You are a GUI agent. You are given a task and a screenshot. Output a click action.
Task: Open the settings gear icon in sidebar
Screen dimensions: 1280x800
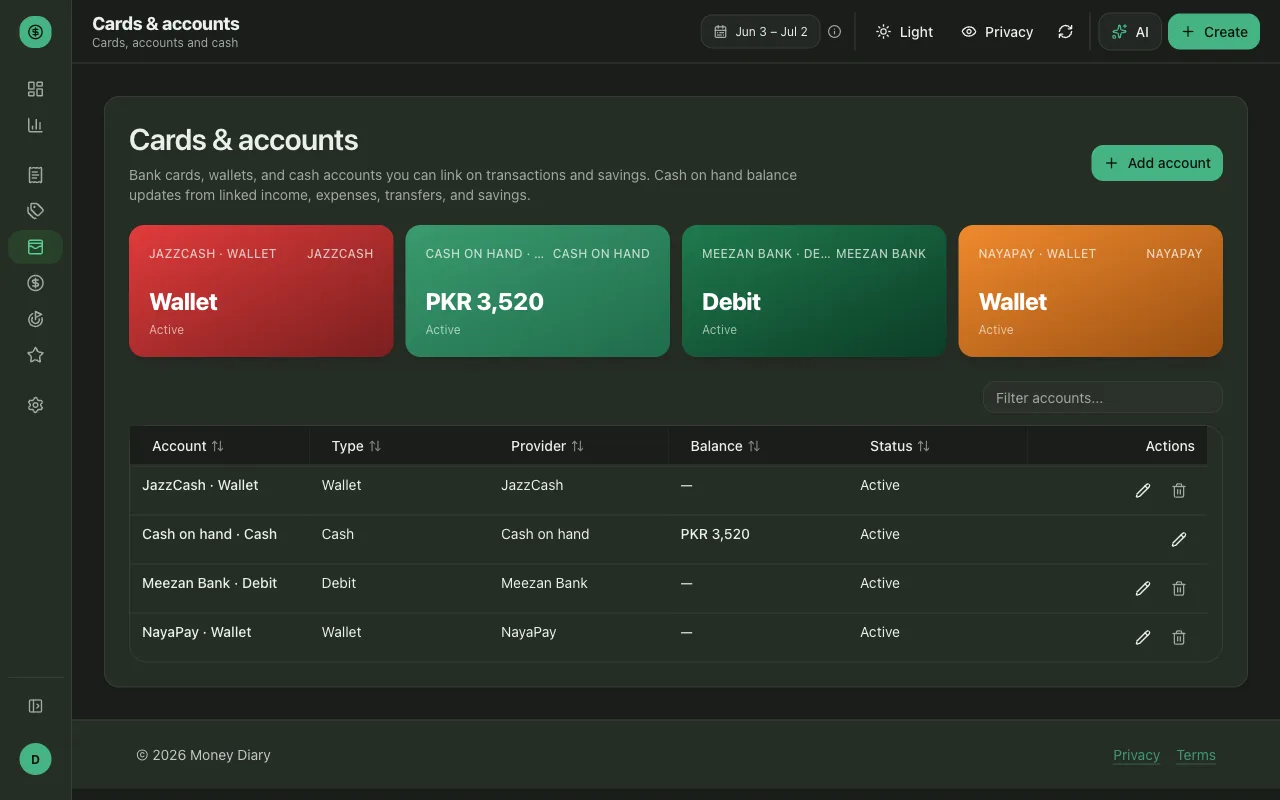(x=35, y=405)
